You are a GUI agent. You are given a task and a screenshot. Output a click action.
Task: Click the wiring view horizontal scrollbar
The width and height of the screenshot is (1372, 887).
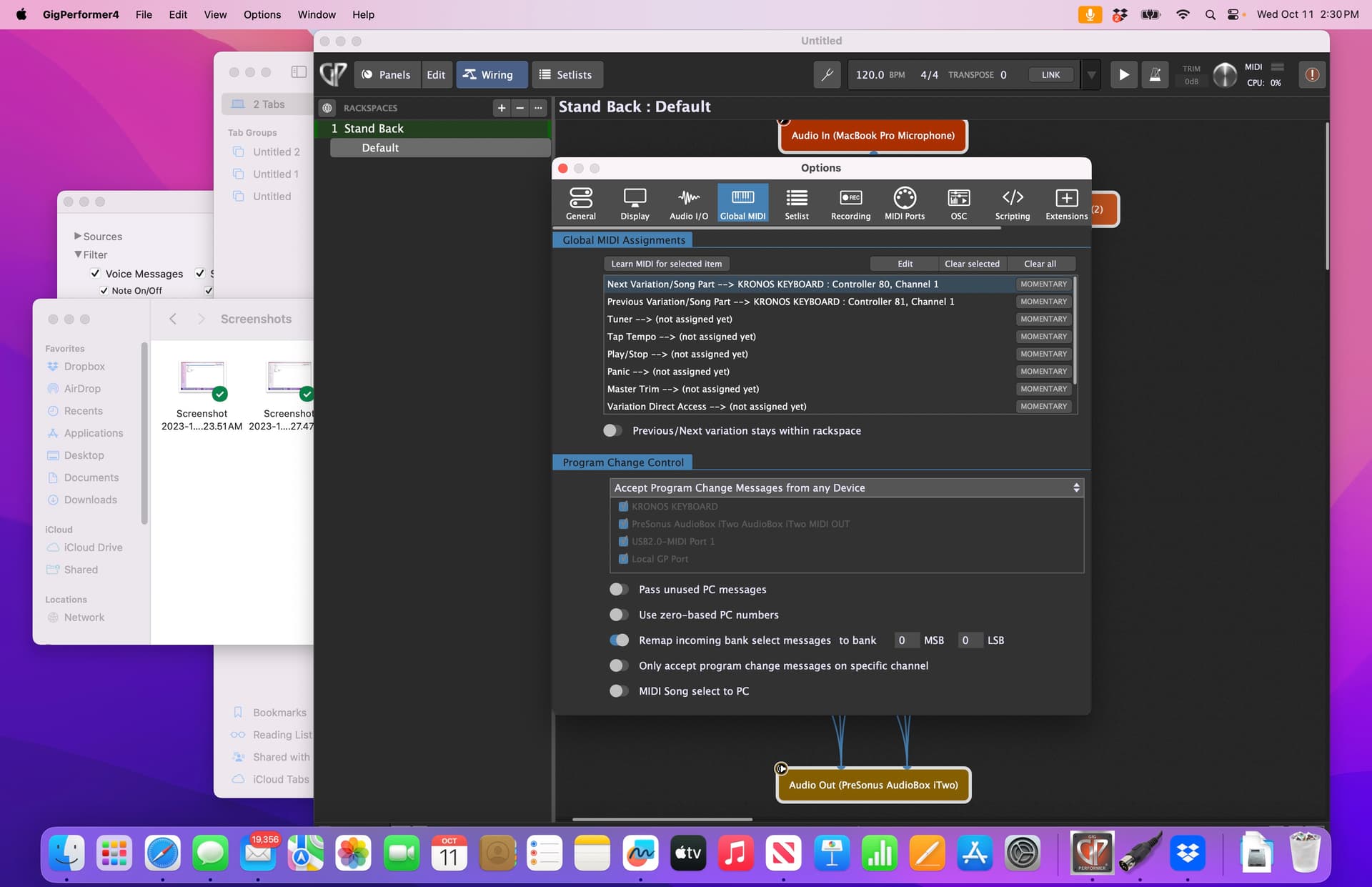click(662, 819)
